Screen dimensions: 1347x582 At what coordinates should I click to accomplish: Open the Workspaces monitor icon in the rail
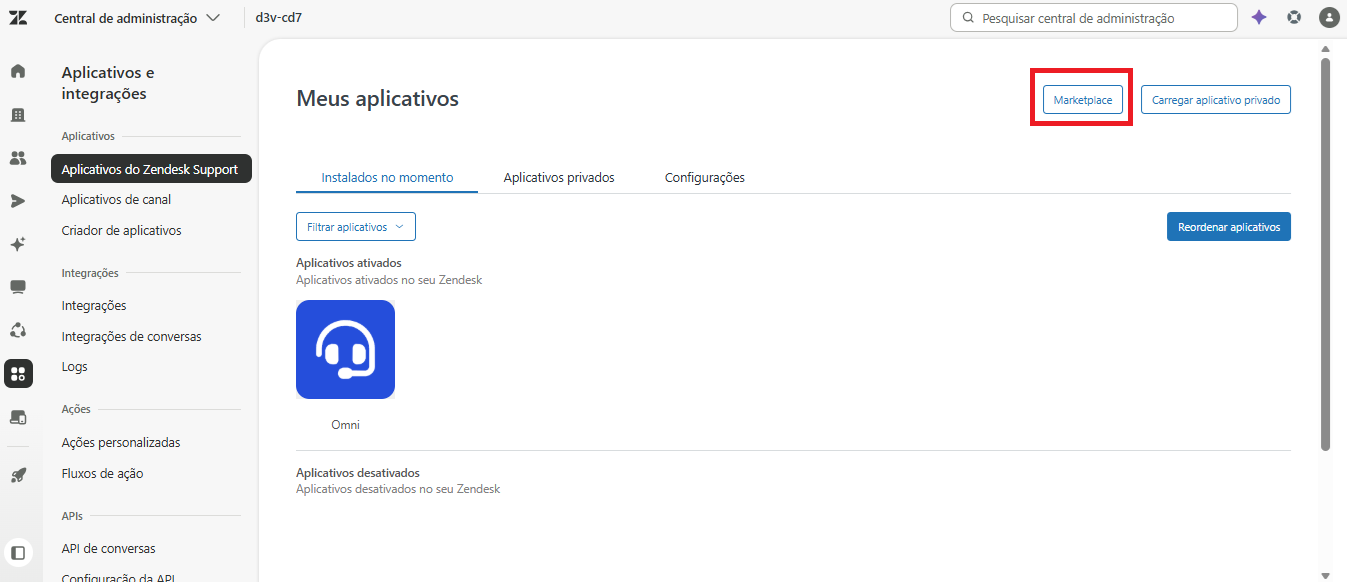[18, 287]
